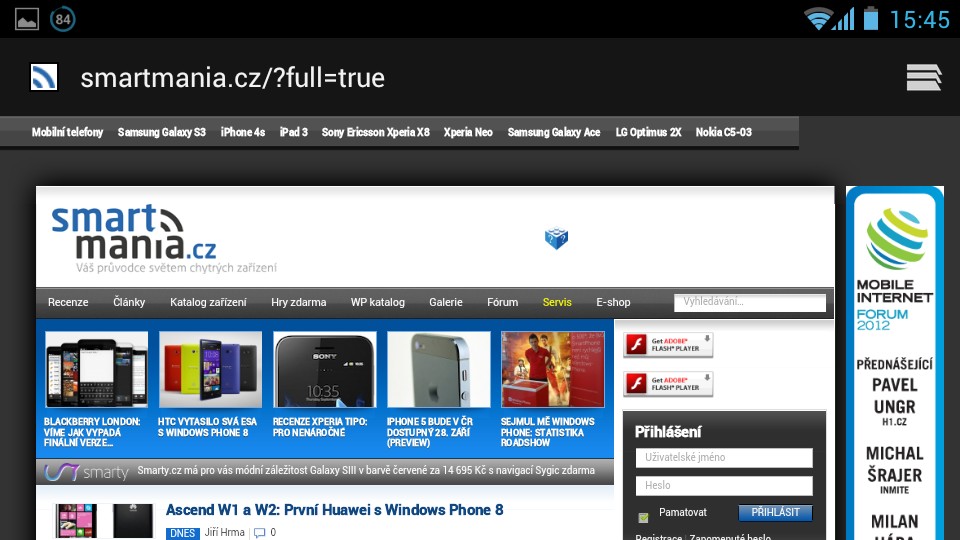Tap the Wi-Fi signal icon

[x=818, y=18]
